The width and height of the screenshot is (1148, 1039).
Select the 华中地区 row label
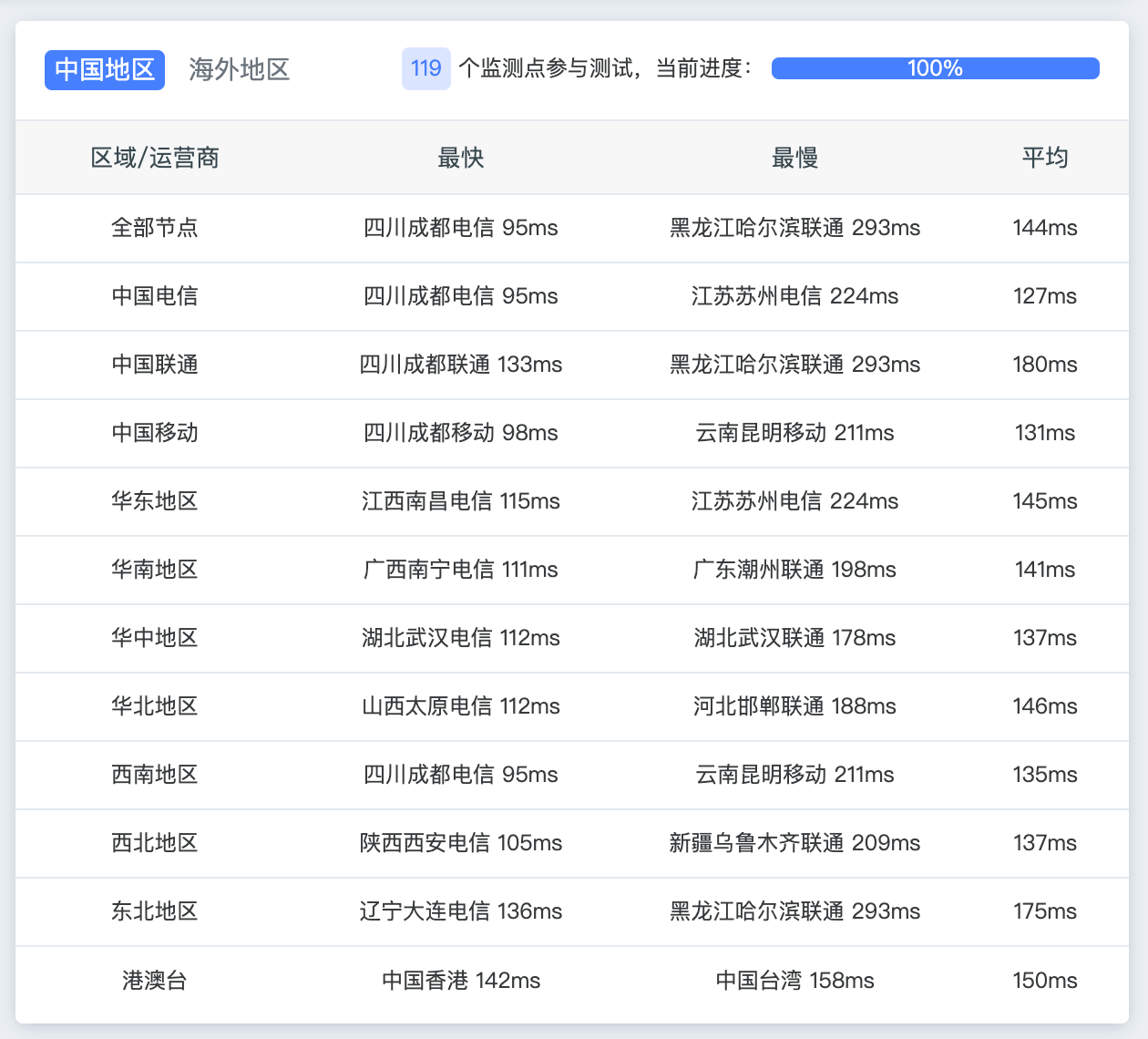(x=155, y=637)
